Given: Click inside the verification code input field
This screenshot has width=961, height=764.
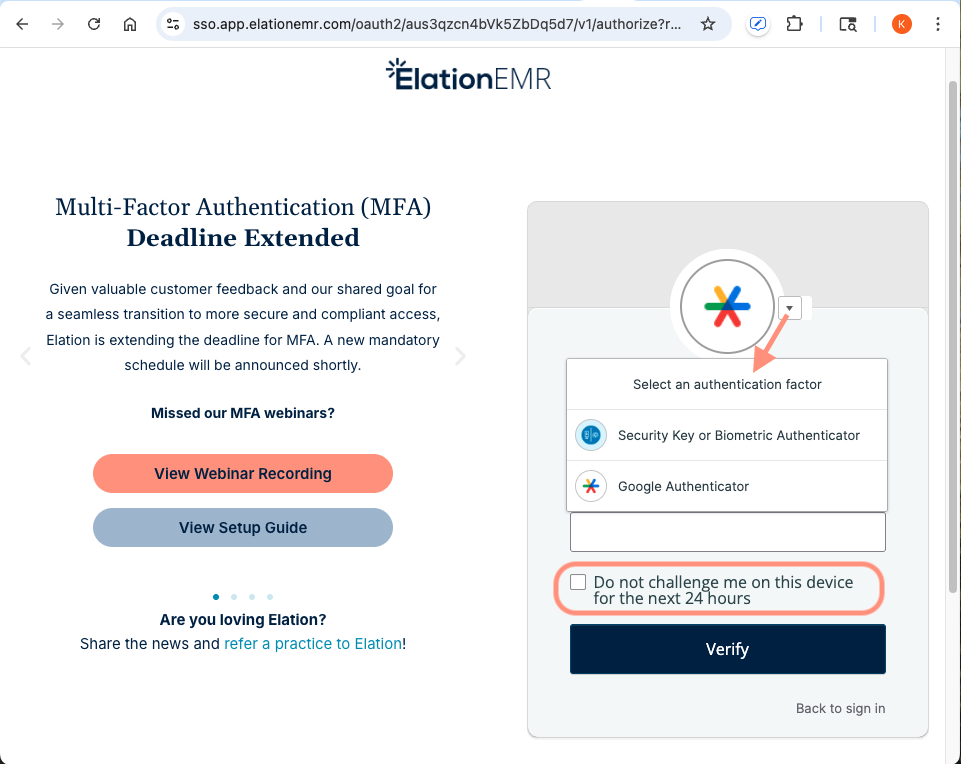Looking at the screenshot, I should tap(727, 532).
